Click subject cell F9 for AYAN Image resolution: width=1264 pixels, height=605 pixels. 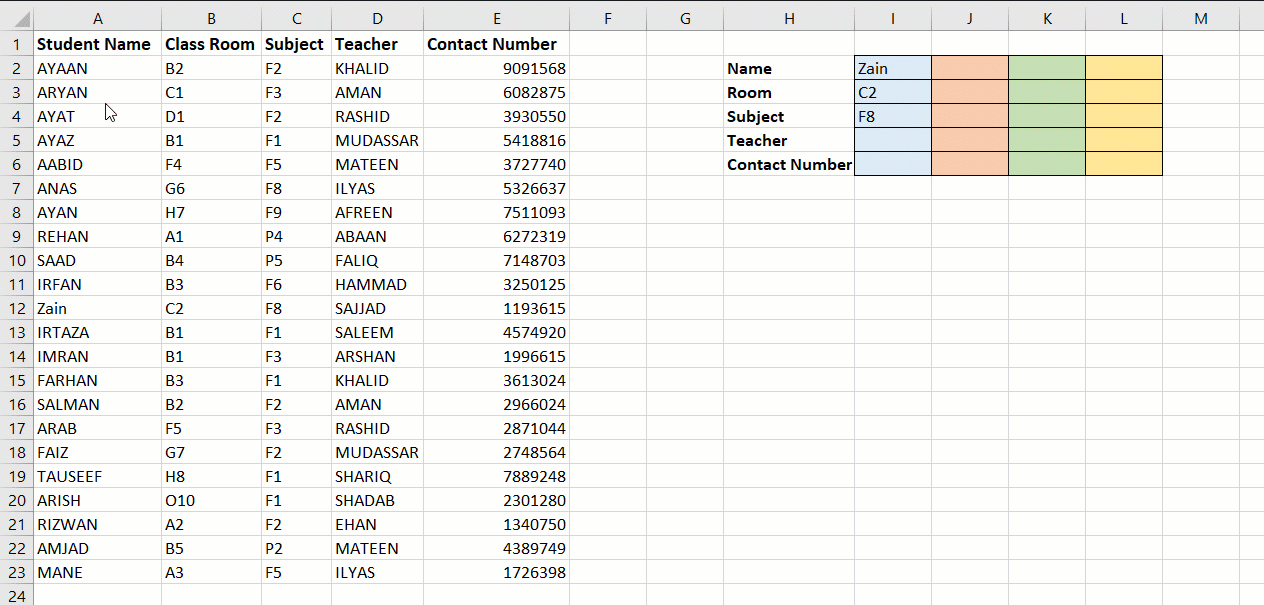pos(296,212)
